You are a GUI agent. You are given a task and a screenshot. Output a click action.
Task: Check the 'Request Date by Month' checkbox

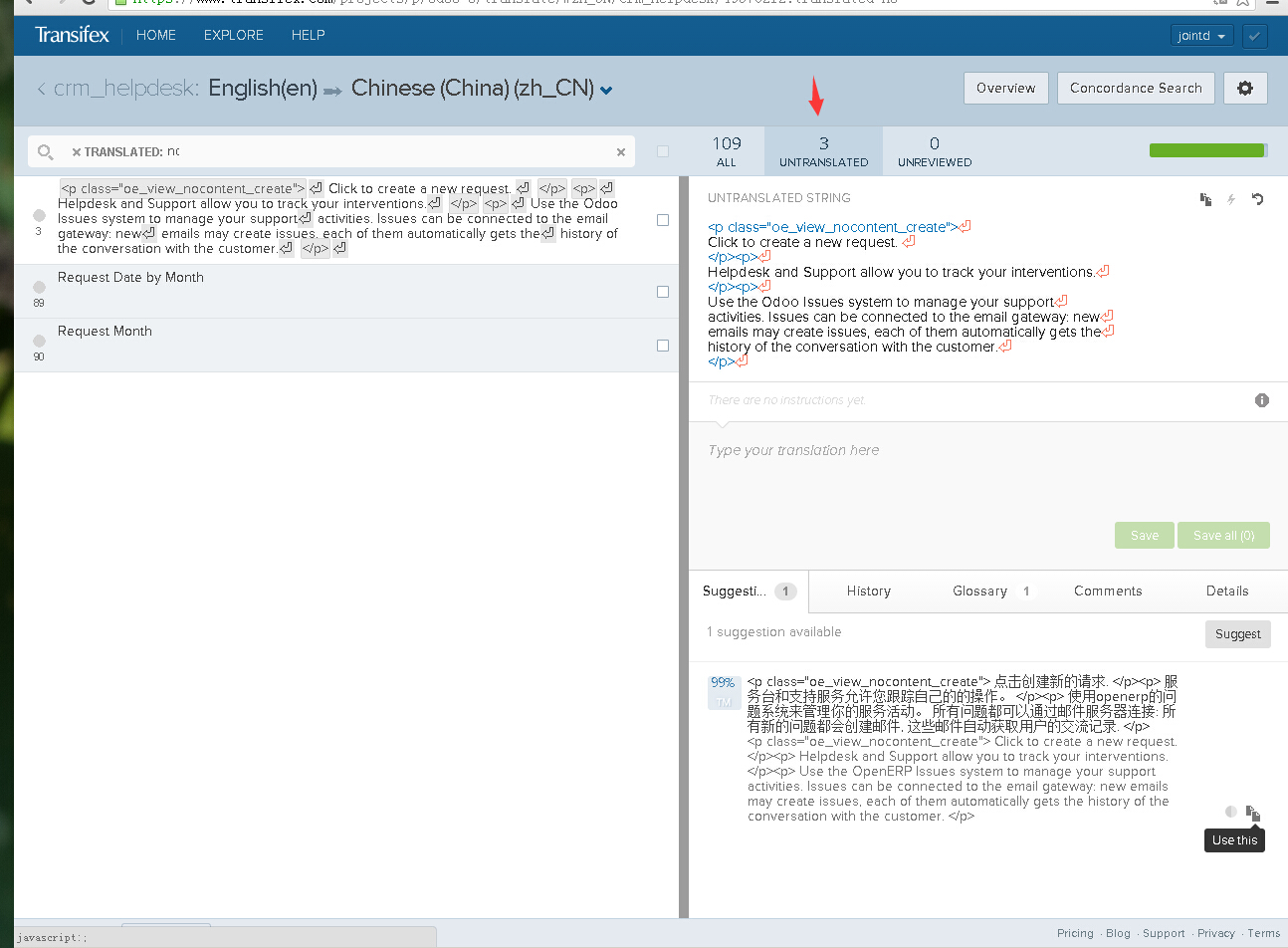(x=663, y=292)
